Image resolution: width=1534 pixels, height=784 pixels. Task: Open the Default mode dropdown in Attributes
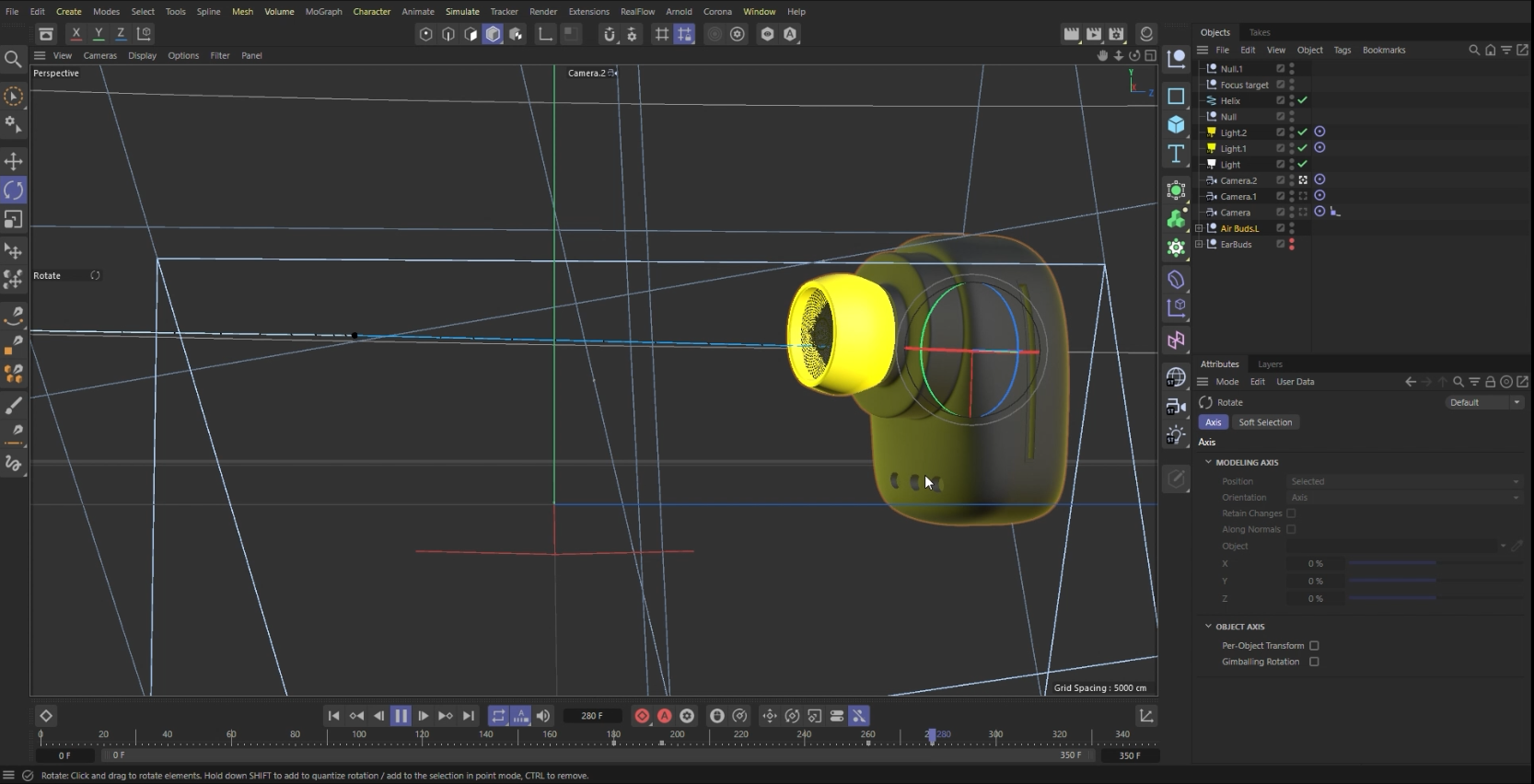(x=1484, y=402)
